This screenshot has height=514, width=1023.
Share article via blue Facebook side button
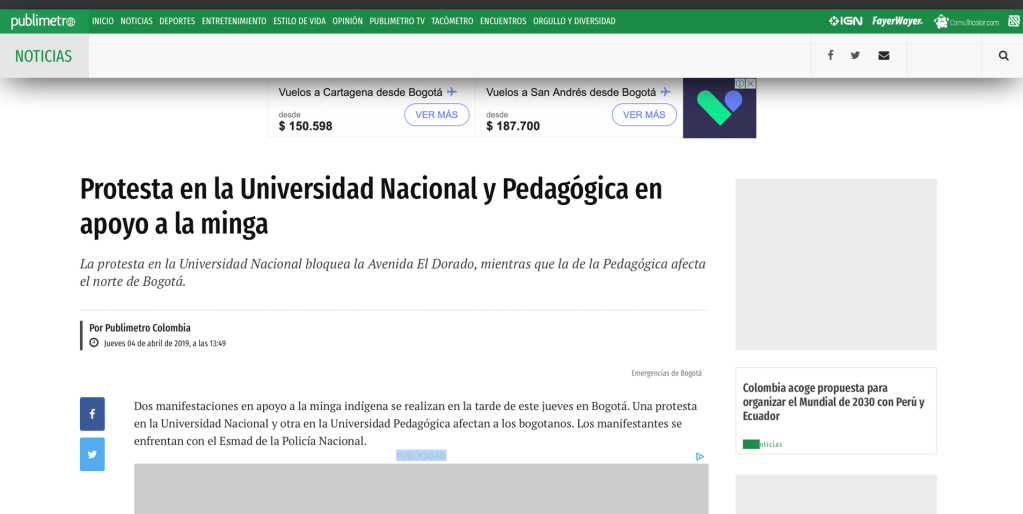92,414
